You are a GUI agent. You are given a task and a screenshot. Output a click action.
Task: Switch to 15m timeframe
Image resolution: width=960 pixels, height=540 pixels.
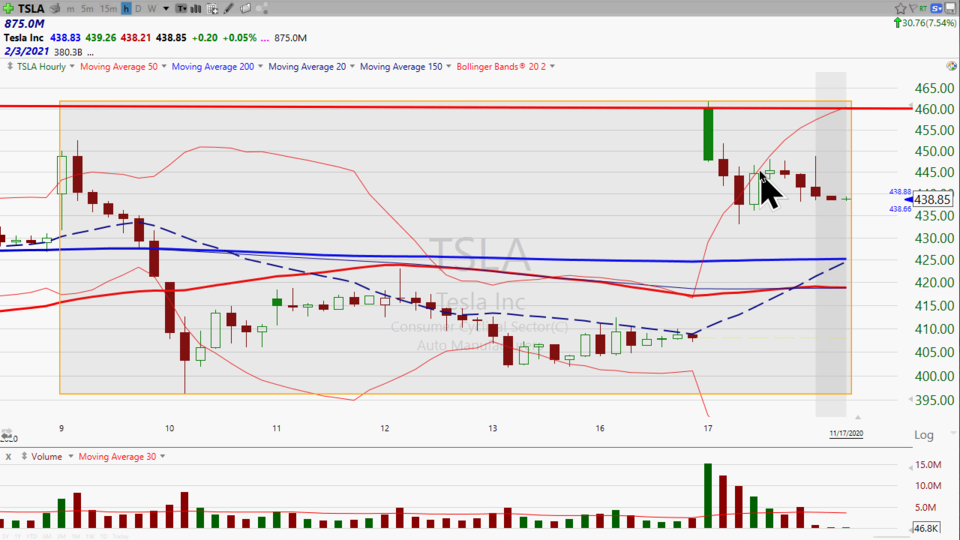pos(108,9)
